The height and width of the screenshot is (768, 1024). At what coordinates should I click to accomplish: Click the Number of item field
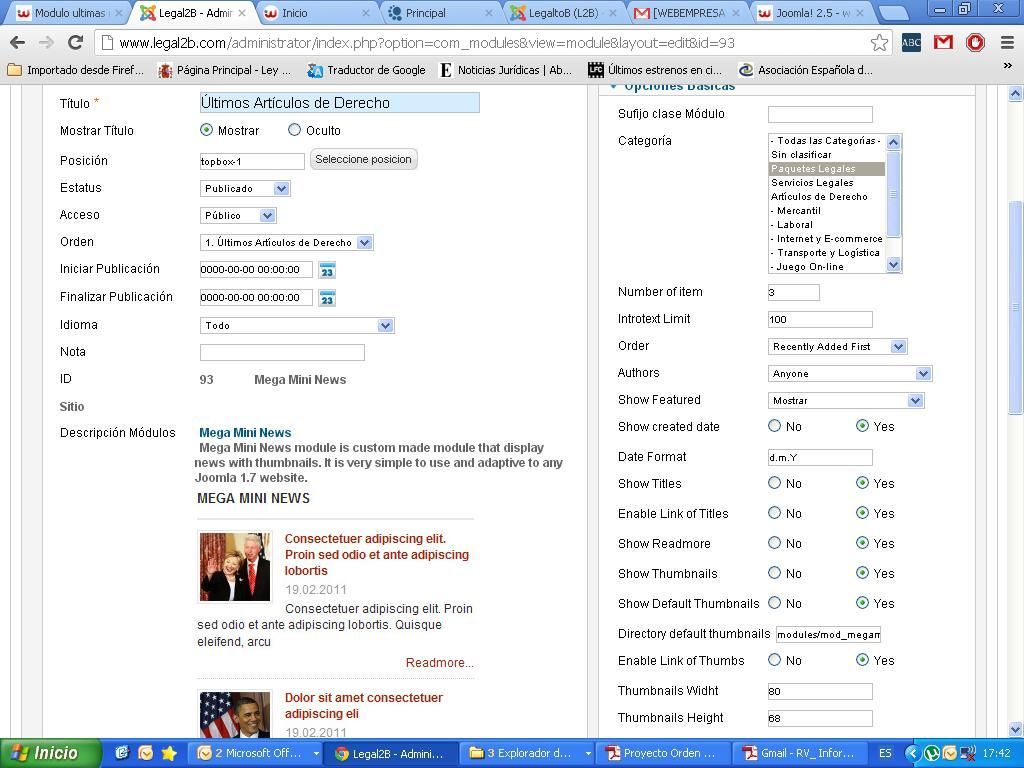793,292
